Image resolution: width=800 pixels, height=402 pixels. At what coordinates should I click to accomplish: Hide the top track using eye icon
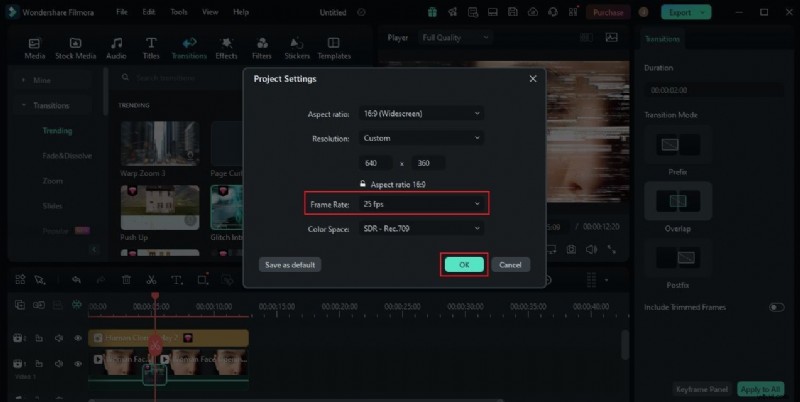78,338
